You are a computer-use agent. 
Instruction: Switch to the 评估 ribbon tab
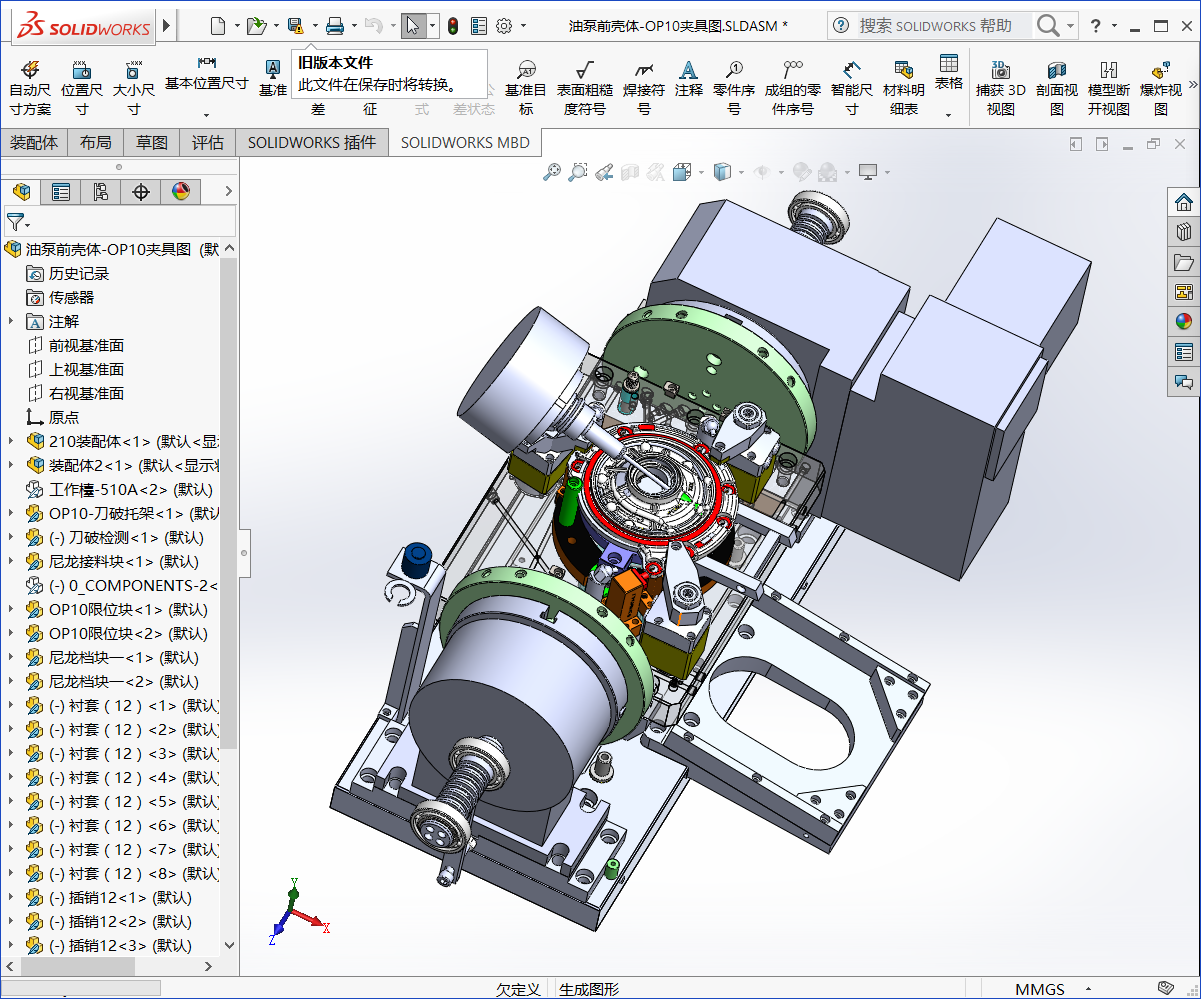[208, 142]
